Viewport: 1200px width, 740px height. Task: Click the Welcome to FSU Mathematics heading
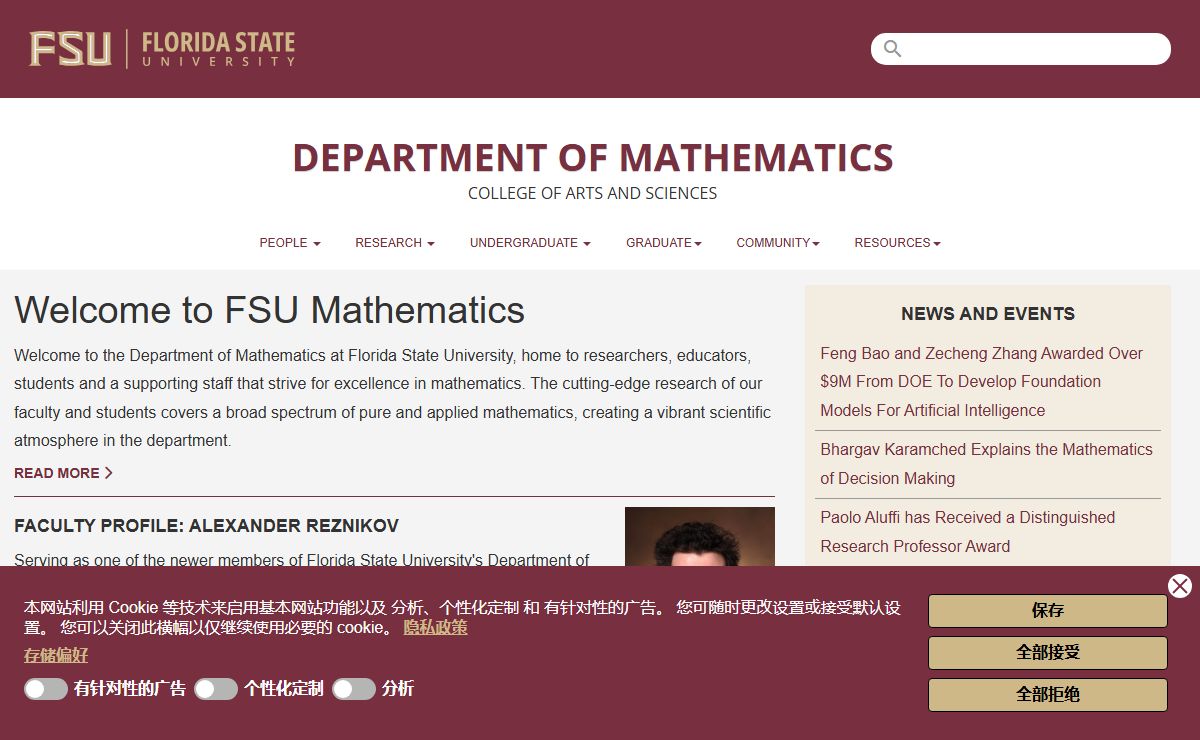[269, 310]
